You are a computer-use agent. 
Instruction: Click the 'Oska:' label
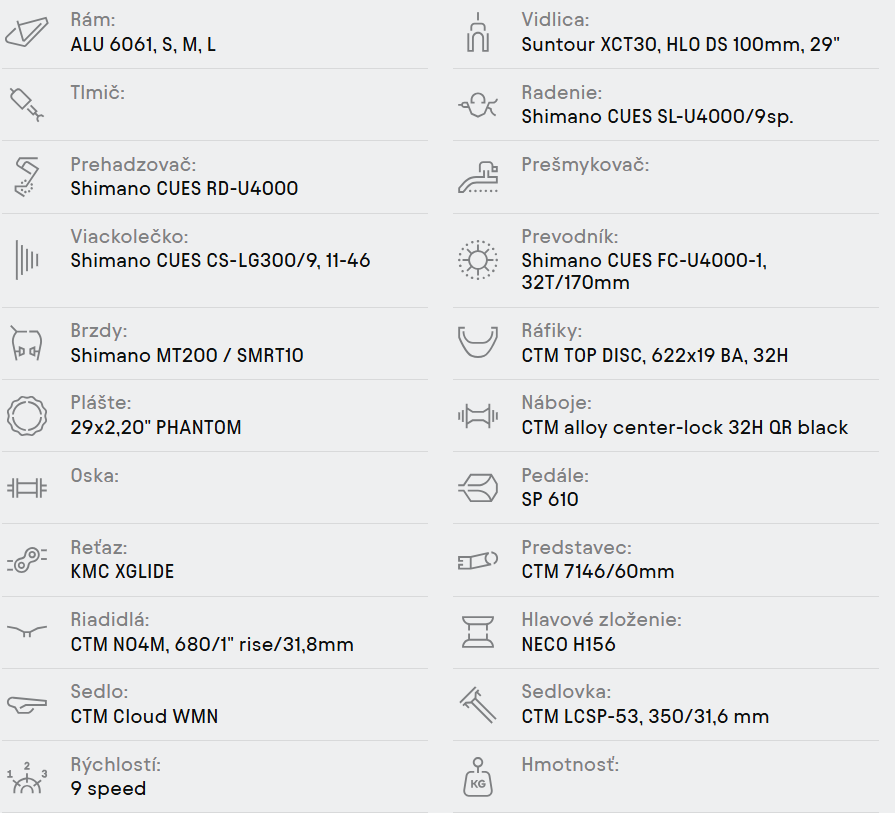coord(95,476)
